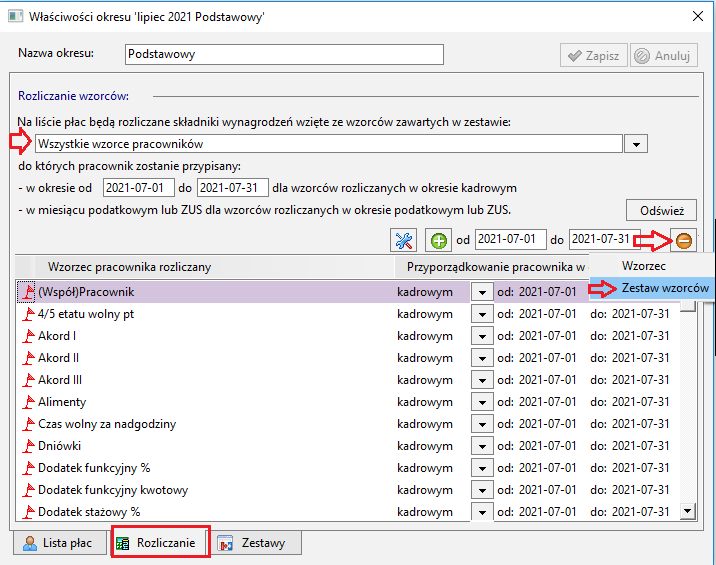
Task: Click the flag icon of 4/5 etatu wolny pt
Action: [28, 314]
